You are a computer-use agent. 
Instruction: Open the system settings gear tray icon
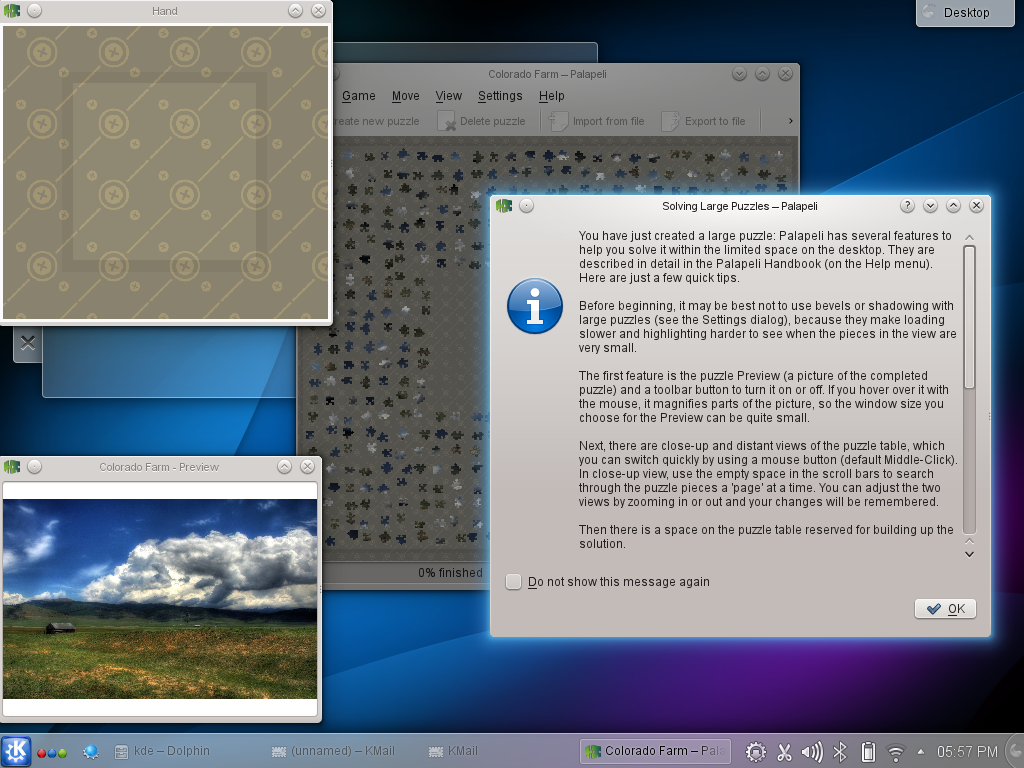coord(756,752)
